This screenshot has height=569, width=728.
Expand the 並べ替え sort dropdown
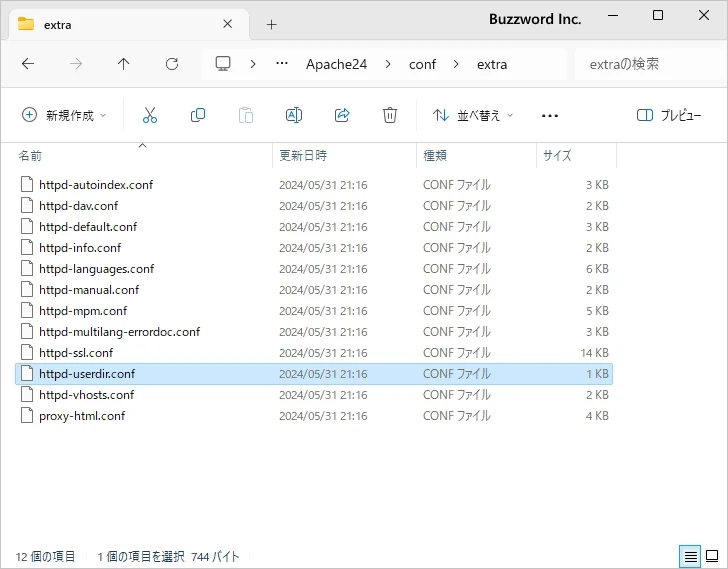tap(473, 115)
